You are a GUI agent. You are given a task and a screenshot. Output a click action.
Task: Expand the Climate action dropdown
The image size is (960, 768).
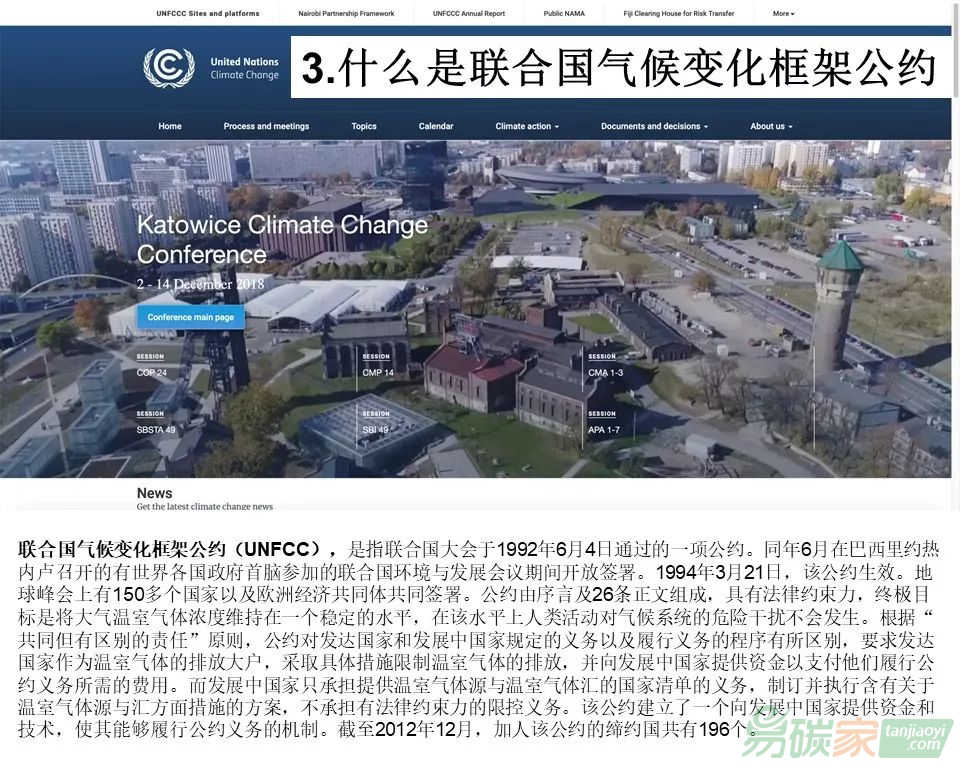527,126
